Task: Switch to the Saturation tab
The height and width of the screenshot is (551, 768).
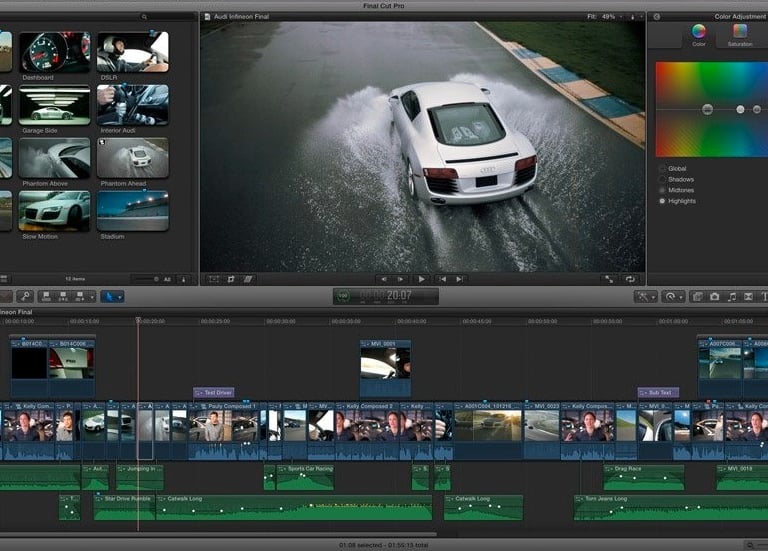Action: pyautogui.click(x=739, y=35)
